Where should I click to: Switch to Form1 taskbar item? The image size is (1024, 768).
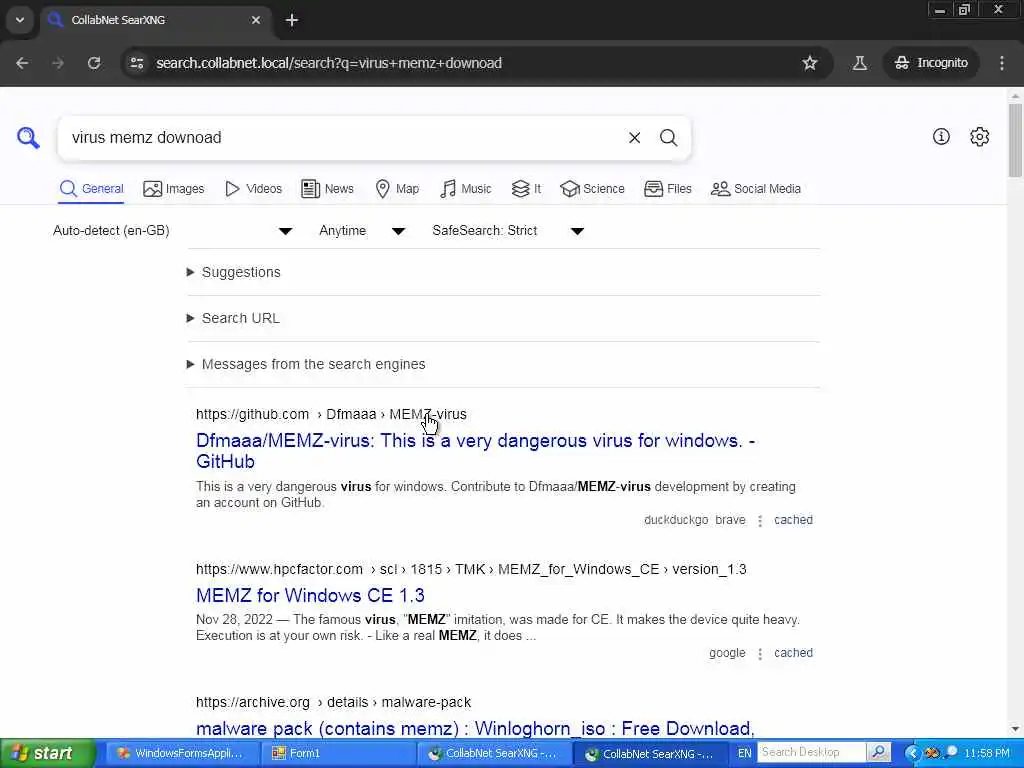pos(338,754)
